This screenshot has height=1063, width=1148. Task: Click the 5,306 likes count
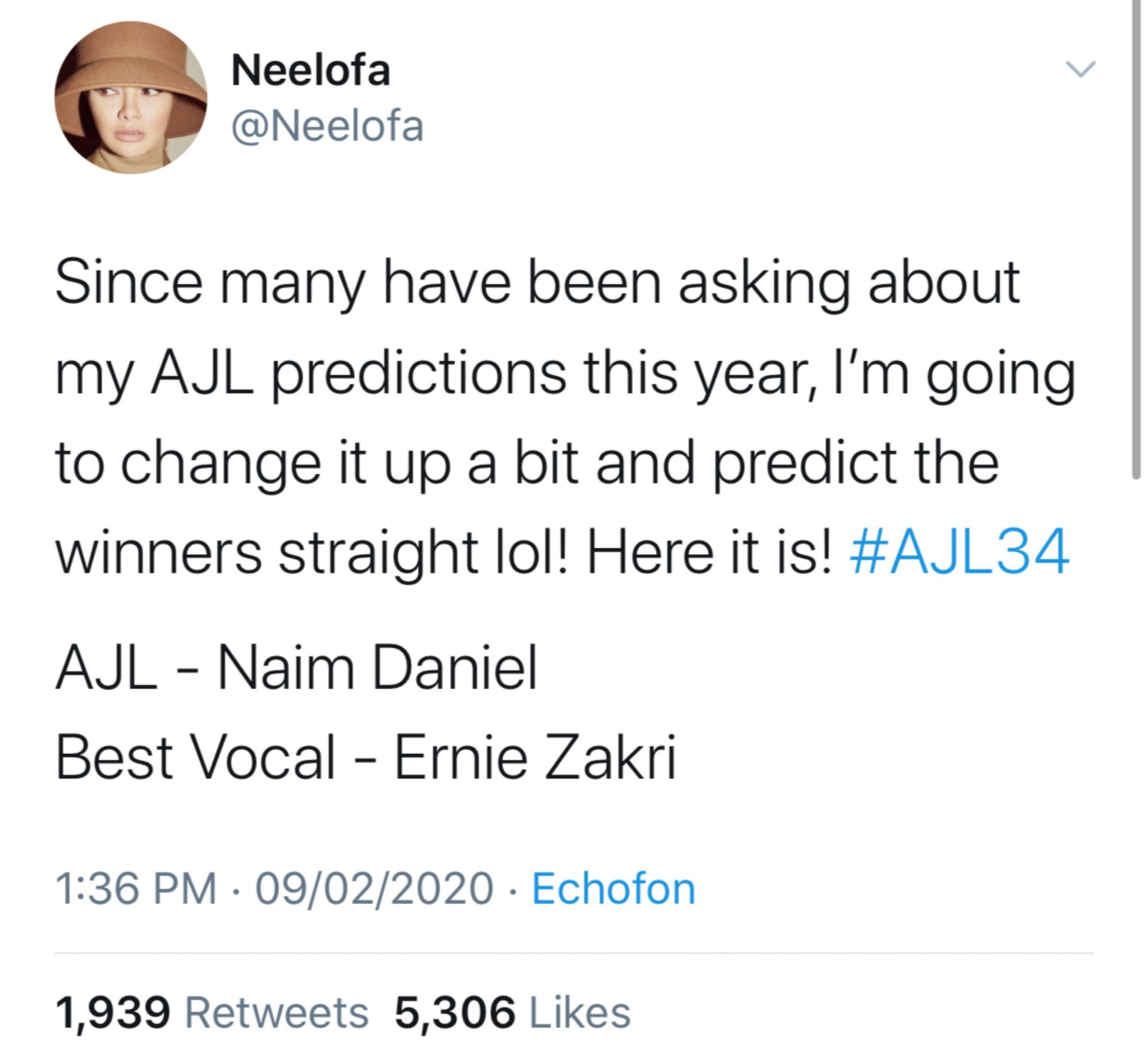[x=454, y=1013]
